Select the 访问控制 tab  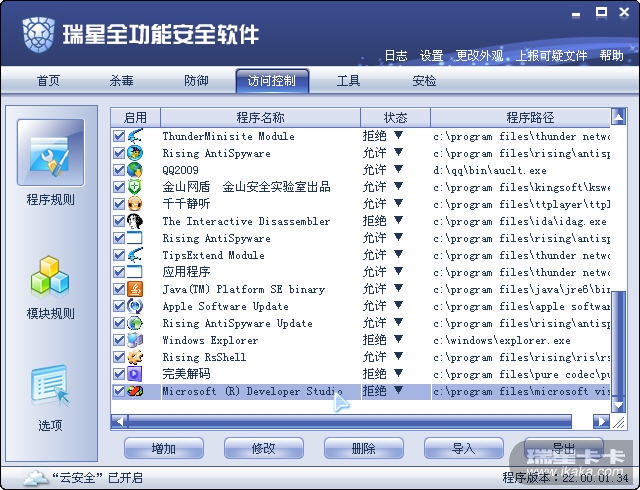click(272, 81)
